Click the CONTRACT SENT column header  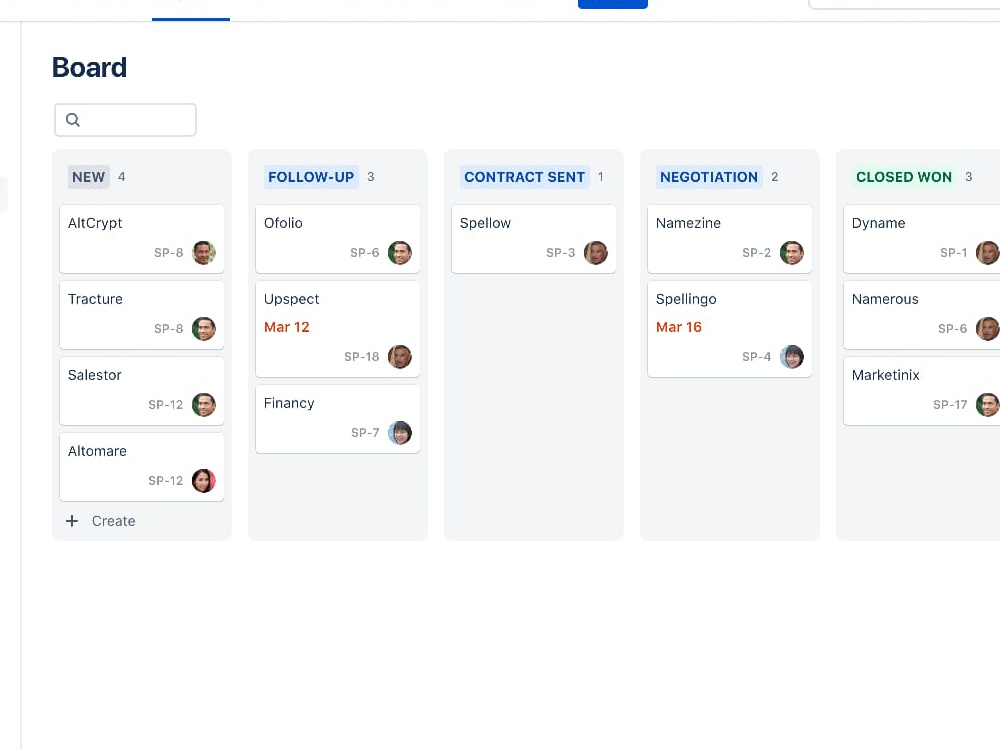pyautogui.click(x=524, y=177)
